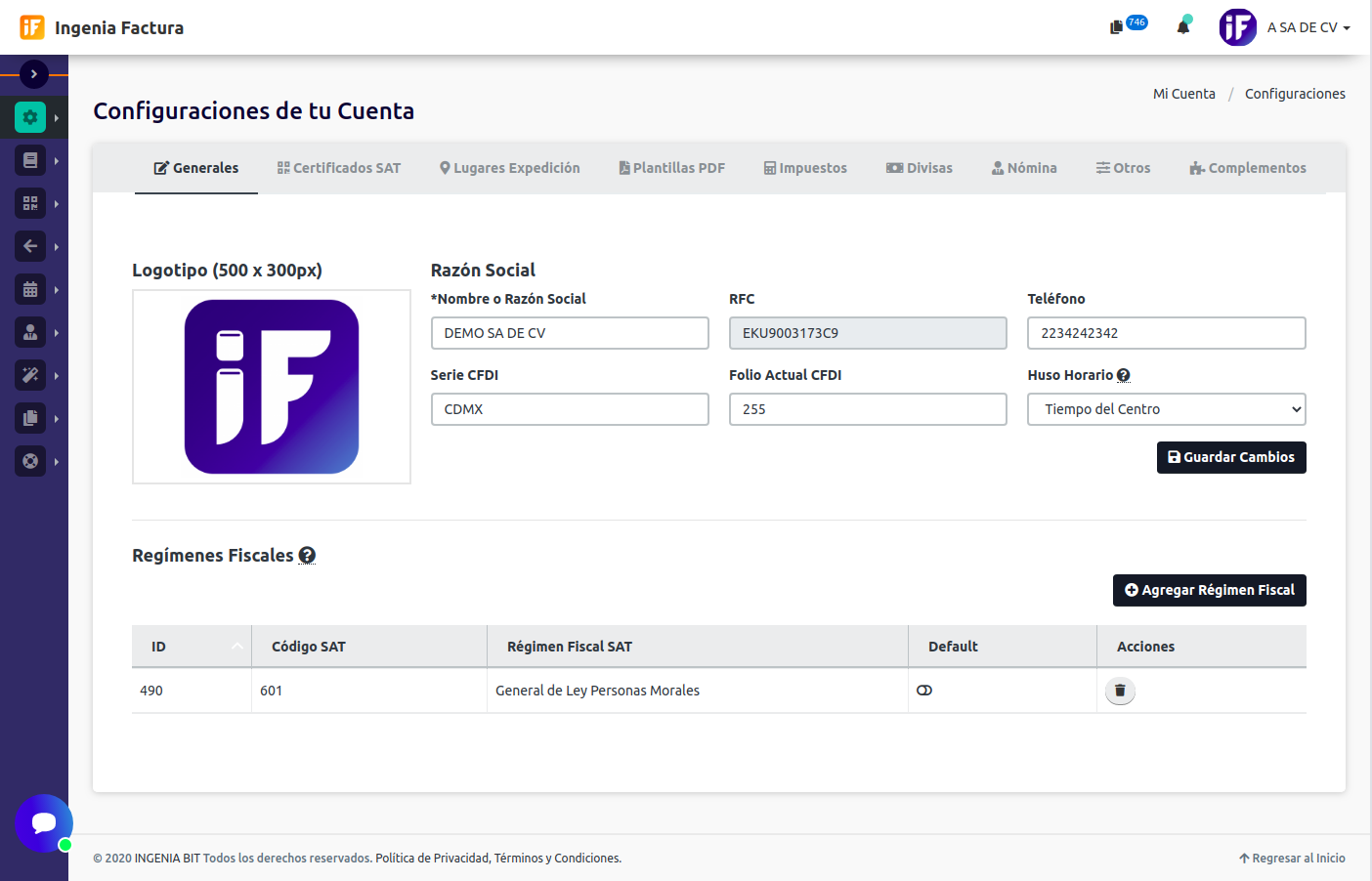Open the live chat bubble
1372x881 pixels.
coord(44,823)
